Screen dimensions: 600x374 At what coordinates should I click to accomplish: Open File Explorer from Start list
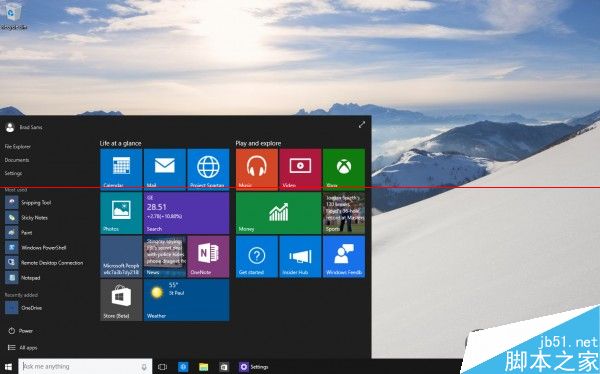tap(18, 147)
